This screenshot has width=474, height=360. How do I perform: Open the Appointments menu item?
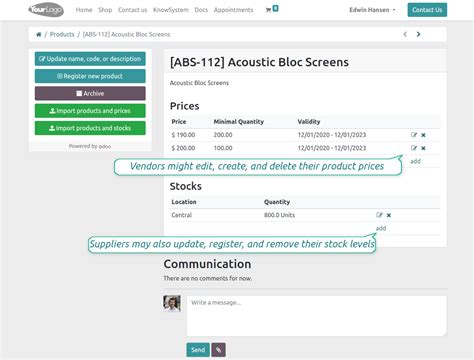pyautogui.click(x=233, y=10)
